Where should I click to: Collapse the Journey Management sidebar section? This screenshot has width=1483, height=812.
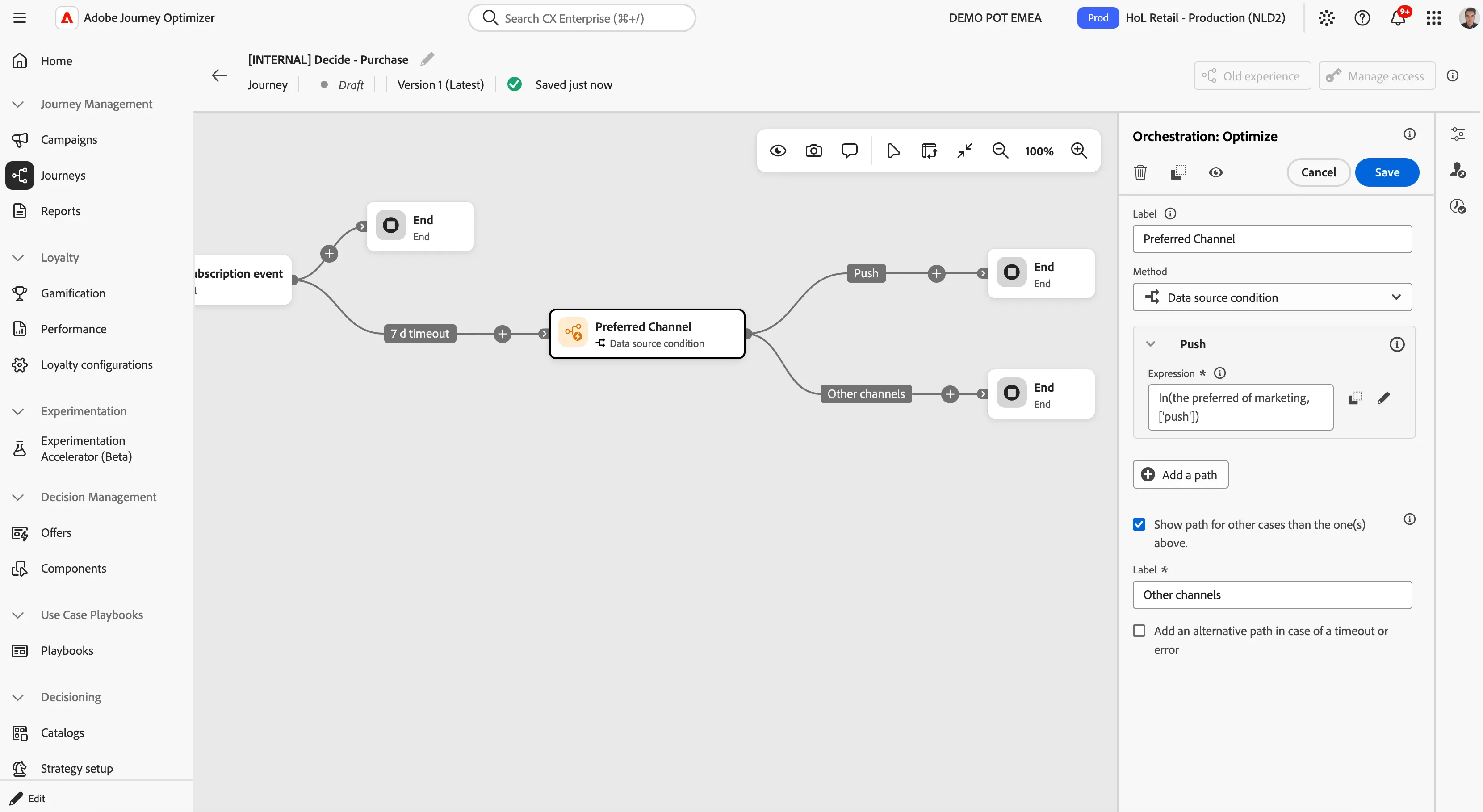tap(18, 104)
